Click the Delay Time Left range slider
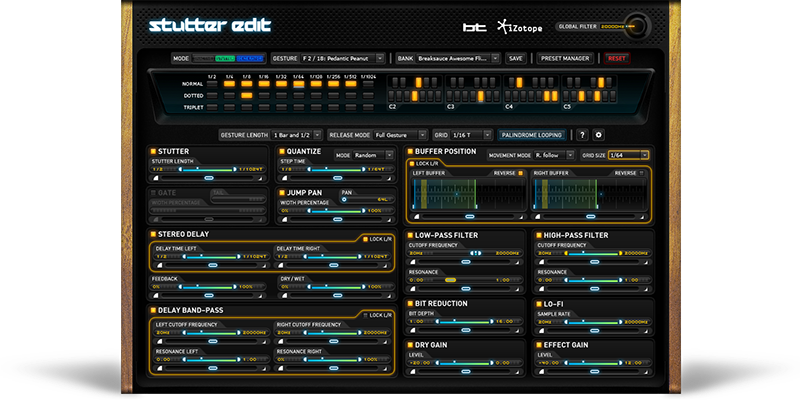Viewport: 800px width, 400px height. click(212, 257)
